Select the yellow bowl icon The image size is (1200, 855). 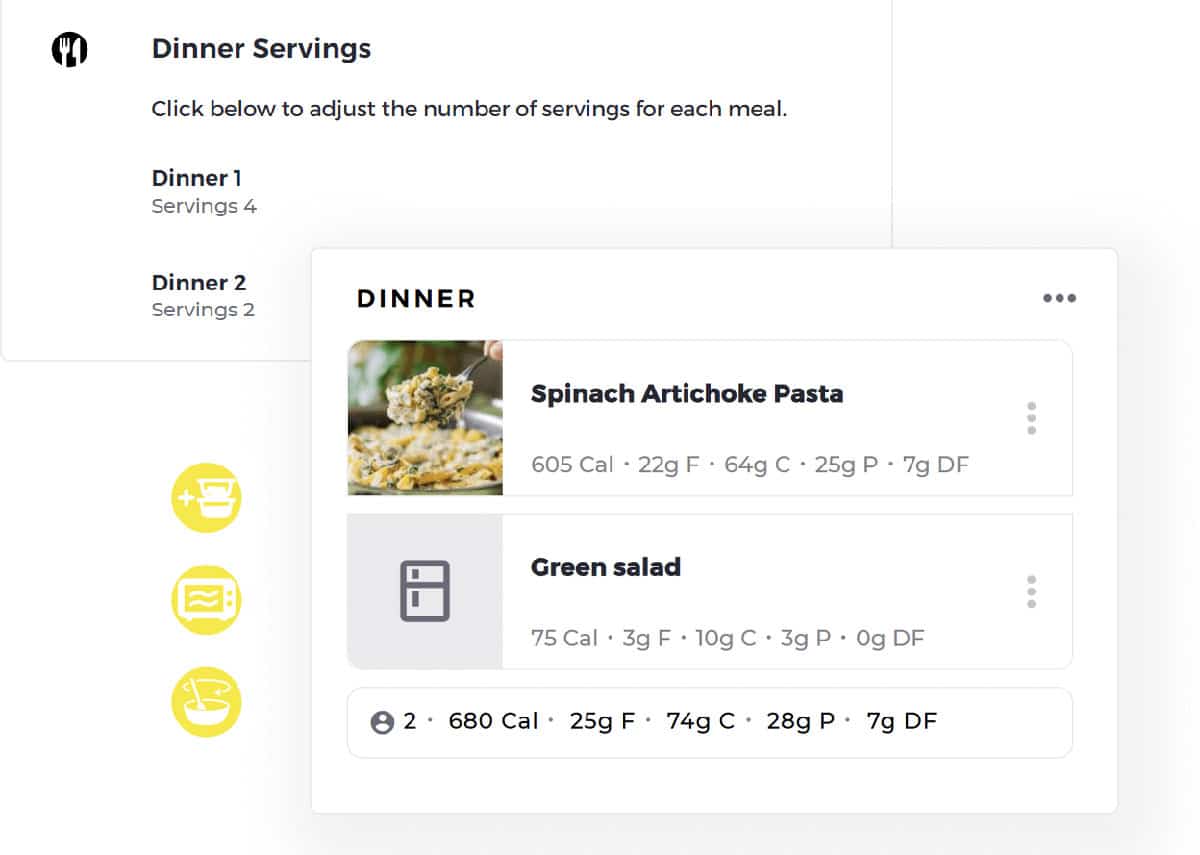tap(206, 701)
